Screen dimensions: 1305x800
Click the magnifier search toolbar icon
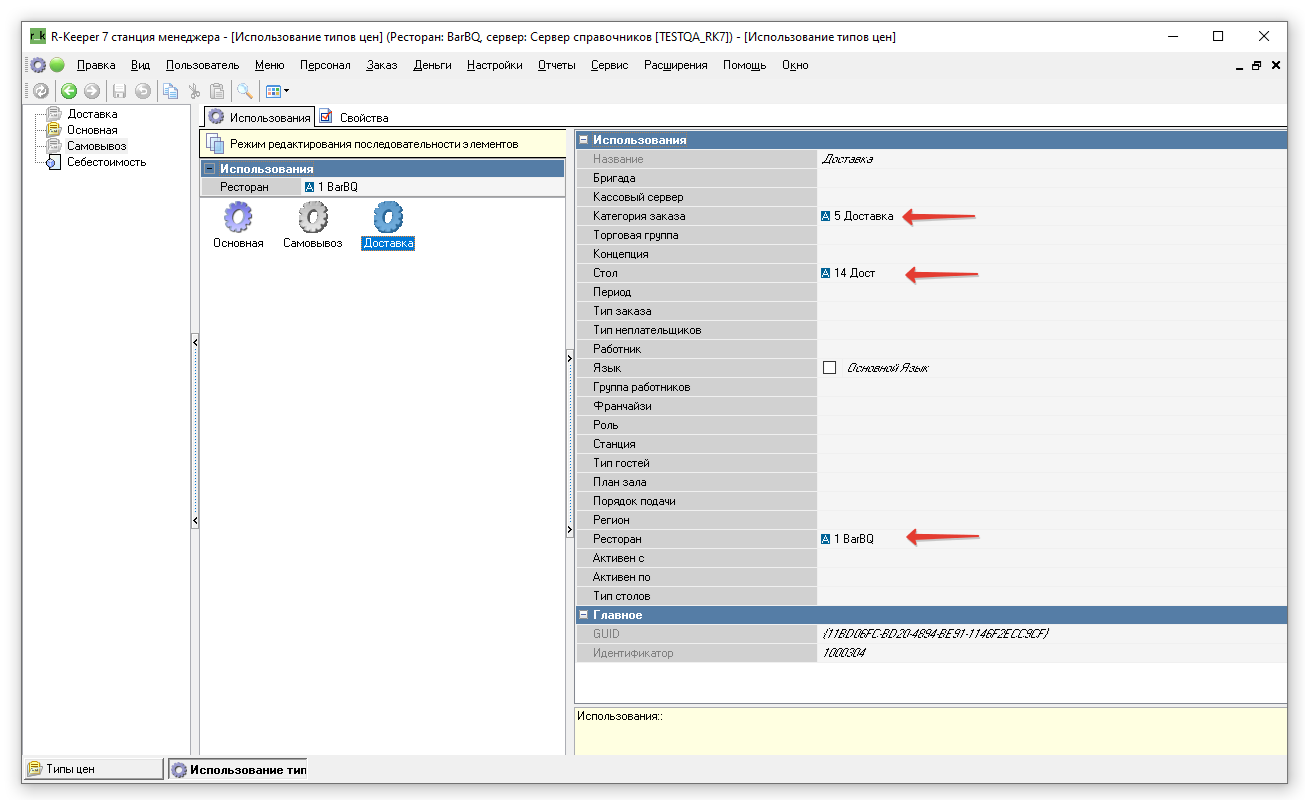click(x=244, y=91)
